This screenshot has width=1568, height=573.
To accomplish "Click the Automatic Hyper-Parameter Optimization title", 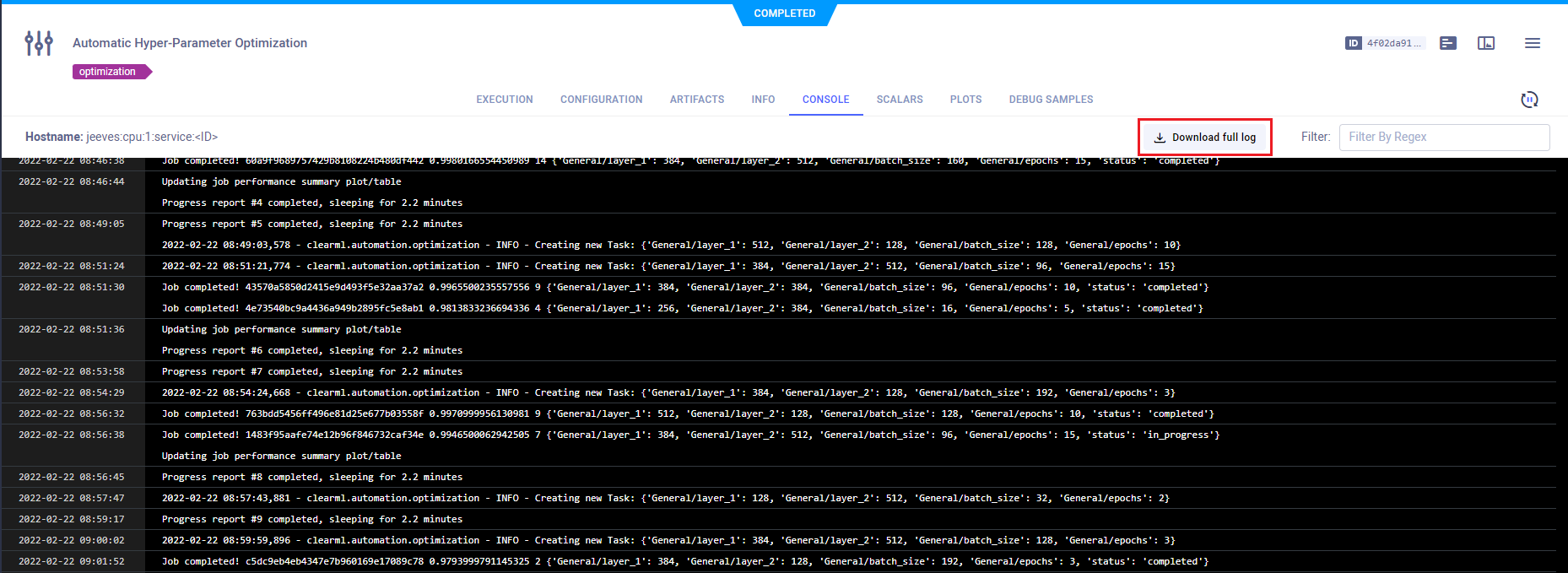I will click(x=190, y=43).
